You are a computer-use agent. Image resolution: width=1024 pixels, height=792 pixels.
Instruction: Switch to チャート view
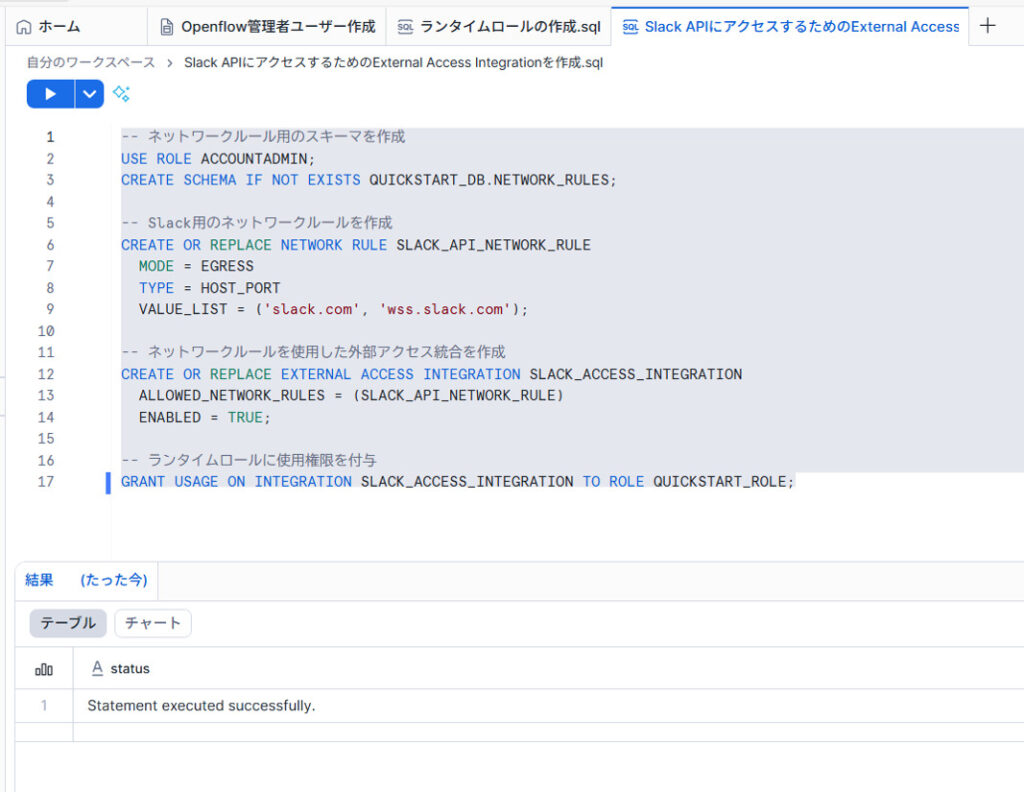(x=153, y=623)
